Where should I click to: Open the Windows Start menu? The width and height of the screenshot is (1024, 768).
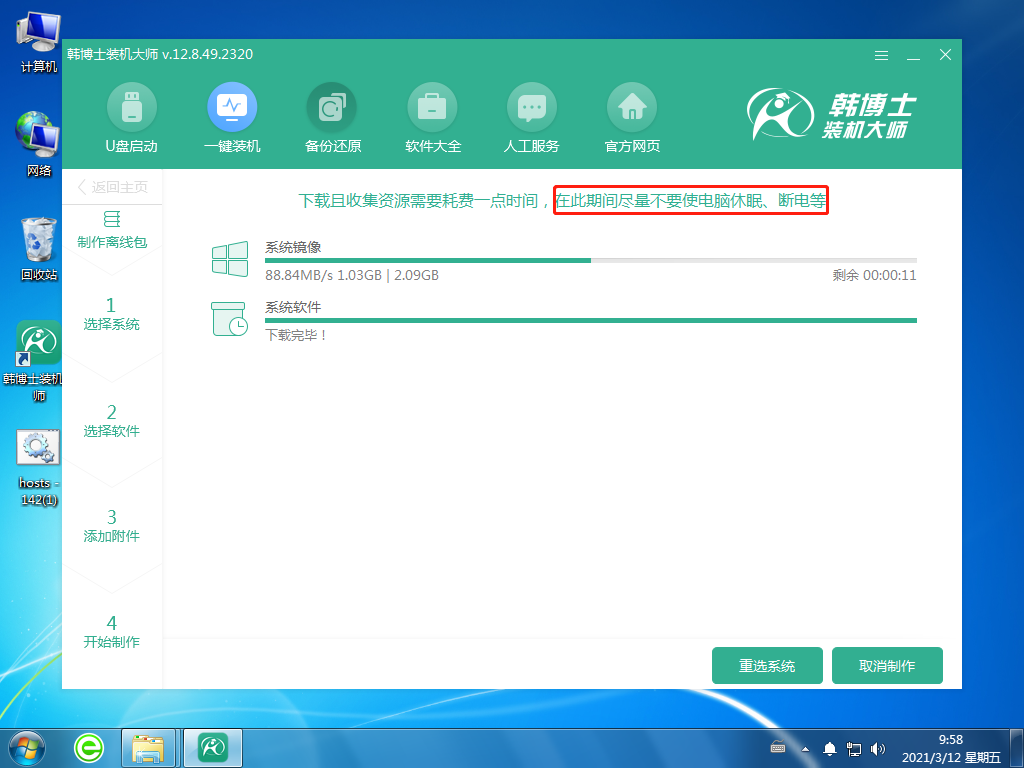pyautogui.click(x=26, y=747)
